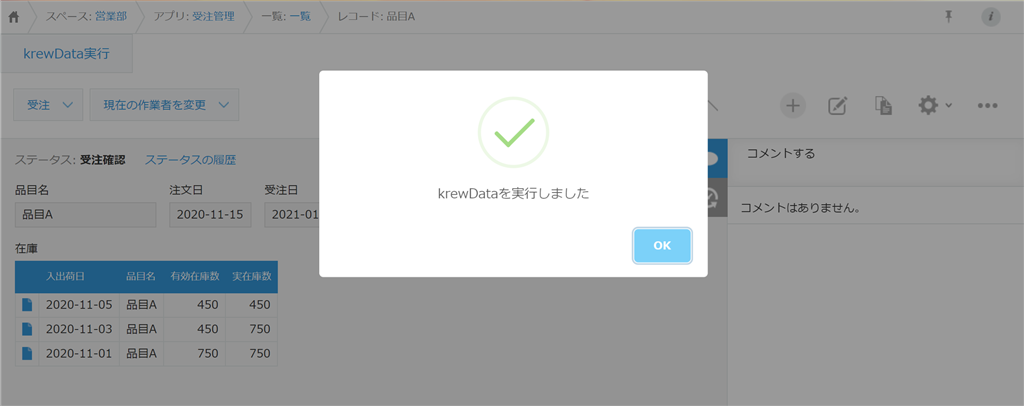Click the 受注日 date field
Image resolution: width=1024 pixels, height=406 pixels.
point(292,215)
